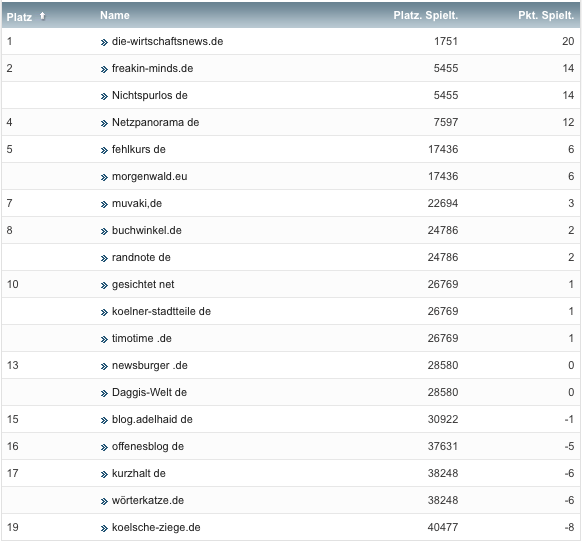Click arrow icon beside die-wirtschaftsnews.de
This screenshot has height=543, width=582.
[x=104, y=42]
